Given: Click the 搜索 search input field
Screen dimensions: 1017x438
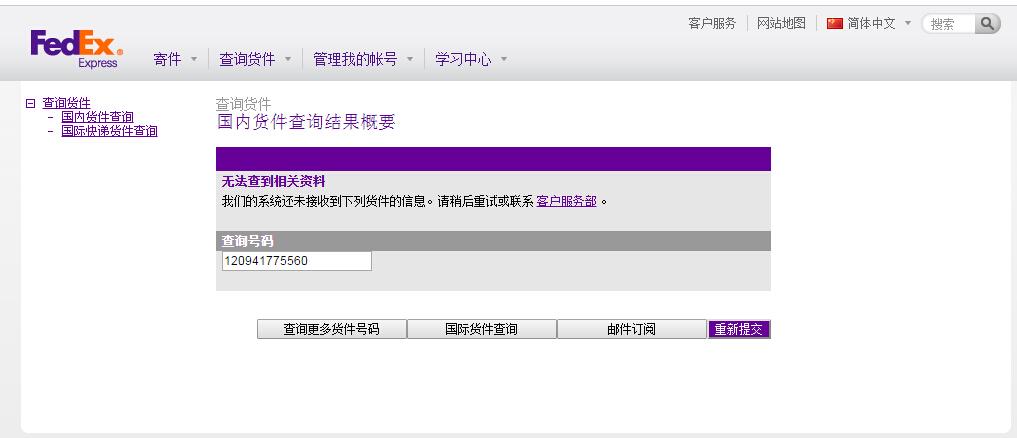Looking at the screenshot, I should (x=950, y=24).
